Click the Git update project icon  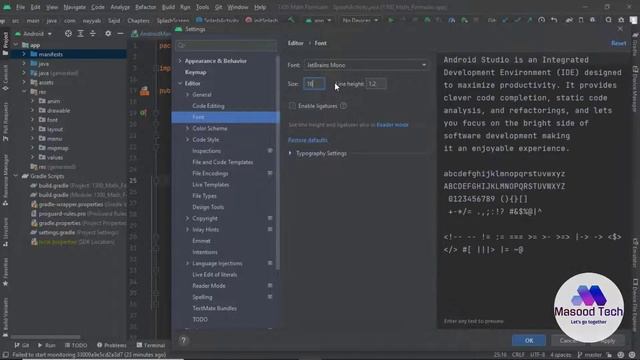[505, 20]
